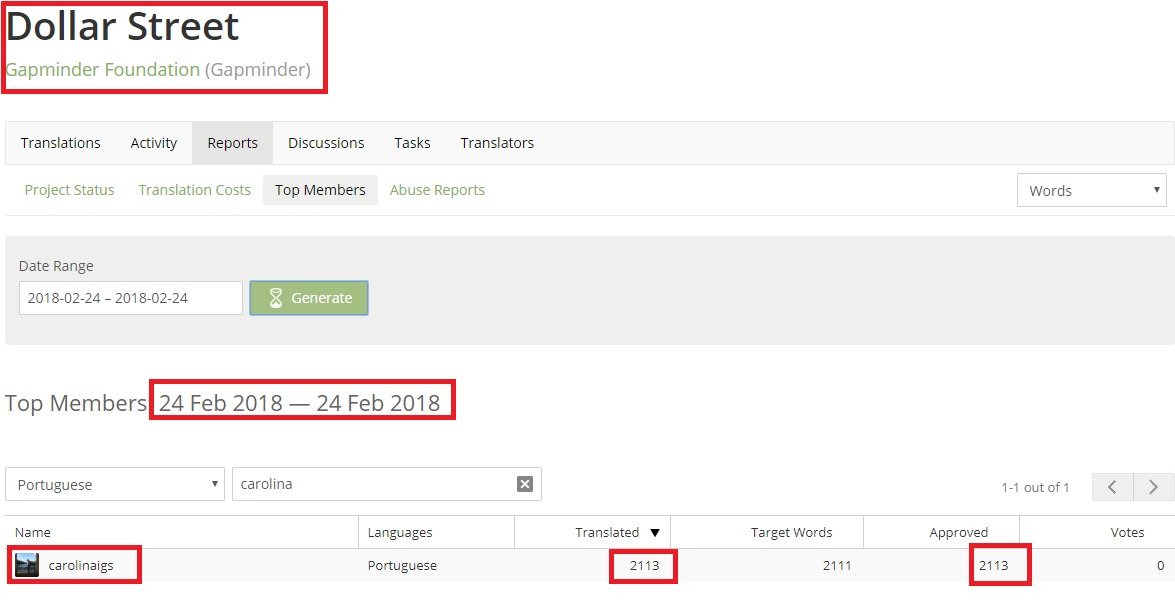
Task: Select Translated value 2113 cell
Action: (644, 566)
